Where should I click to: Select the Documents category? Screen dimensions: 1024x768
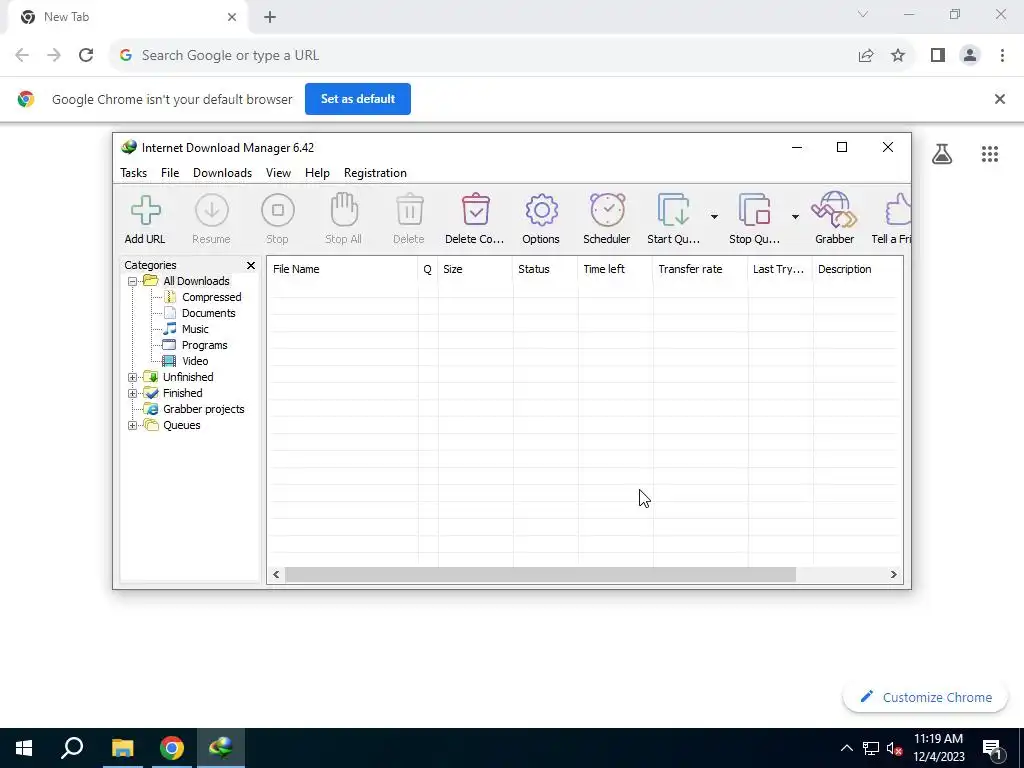coord(208,313)
